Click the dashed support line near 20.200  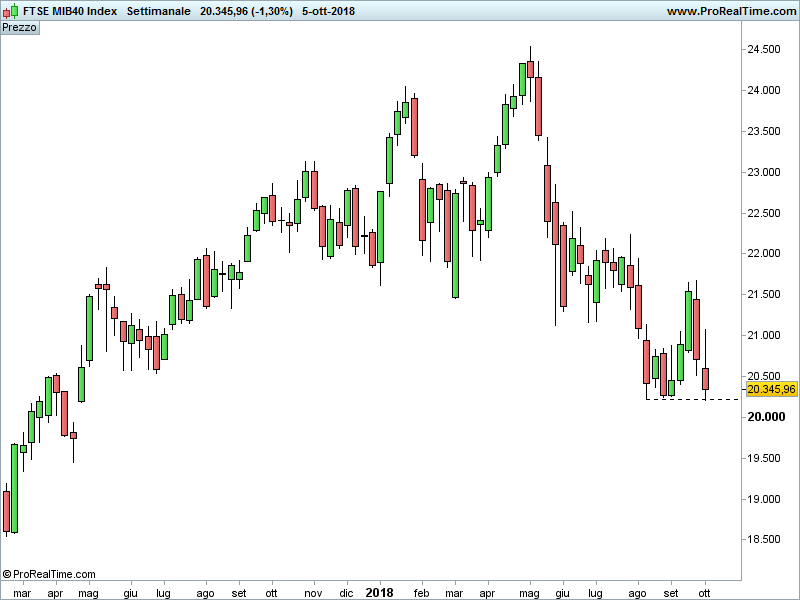[x=692, y=399]
